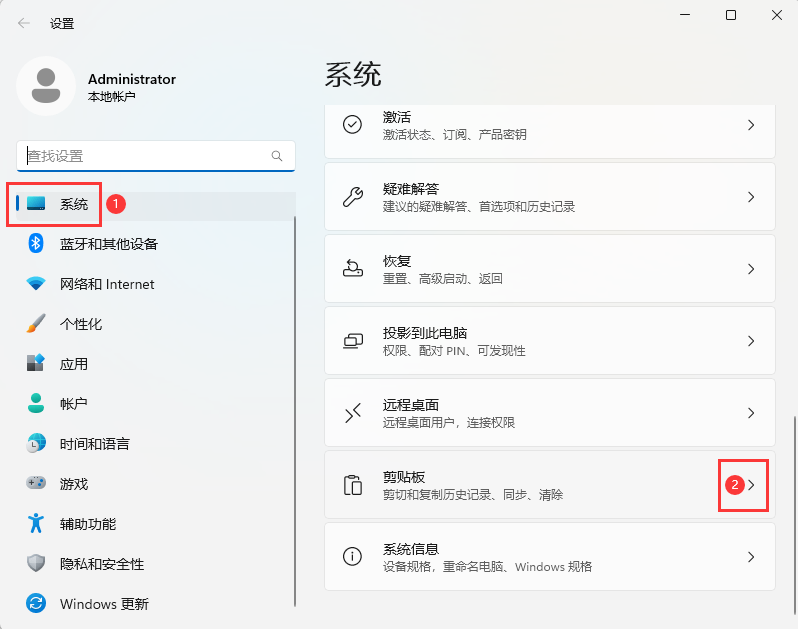
Task: Click the 辅助功能 accessibility icon
Action: pyautogui.click(x=36, y=523)
